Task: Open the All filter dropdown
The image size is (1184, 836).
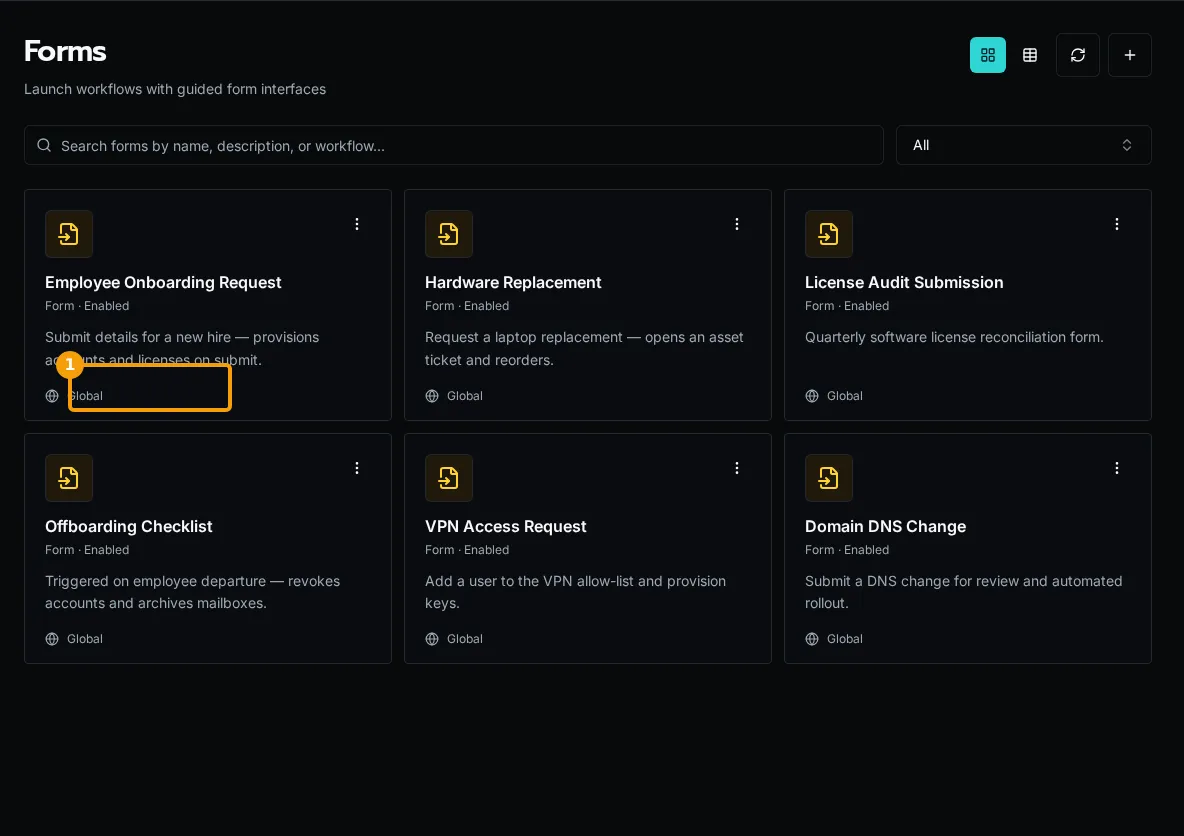Action: click(x=1023, y=145)
